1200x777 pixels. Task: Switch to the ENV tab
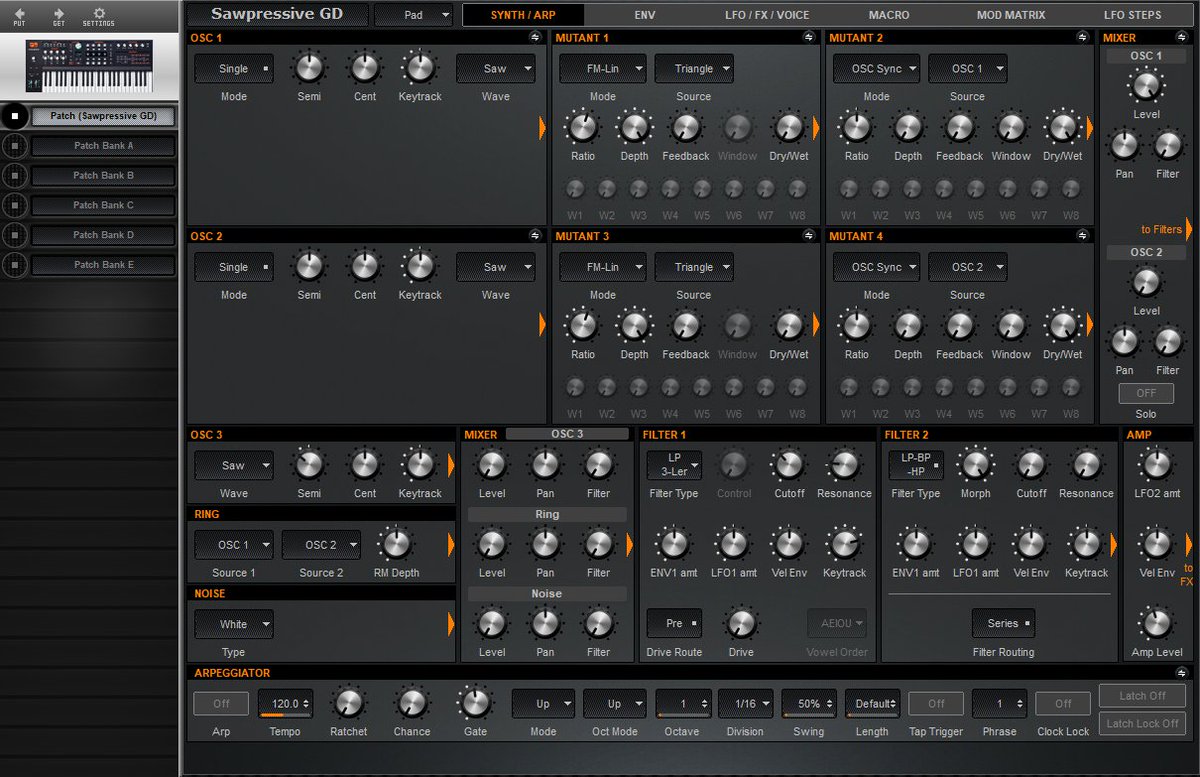coord(644,15)
